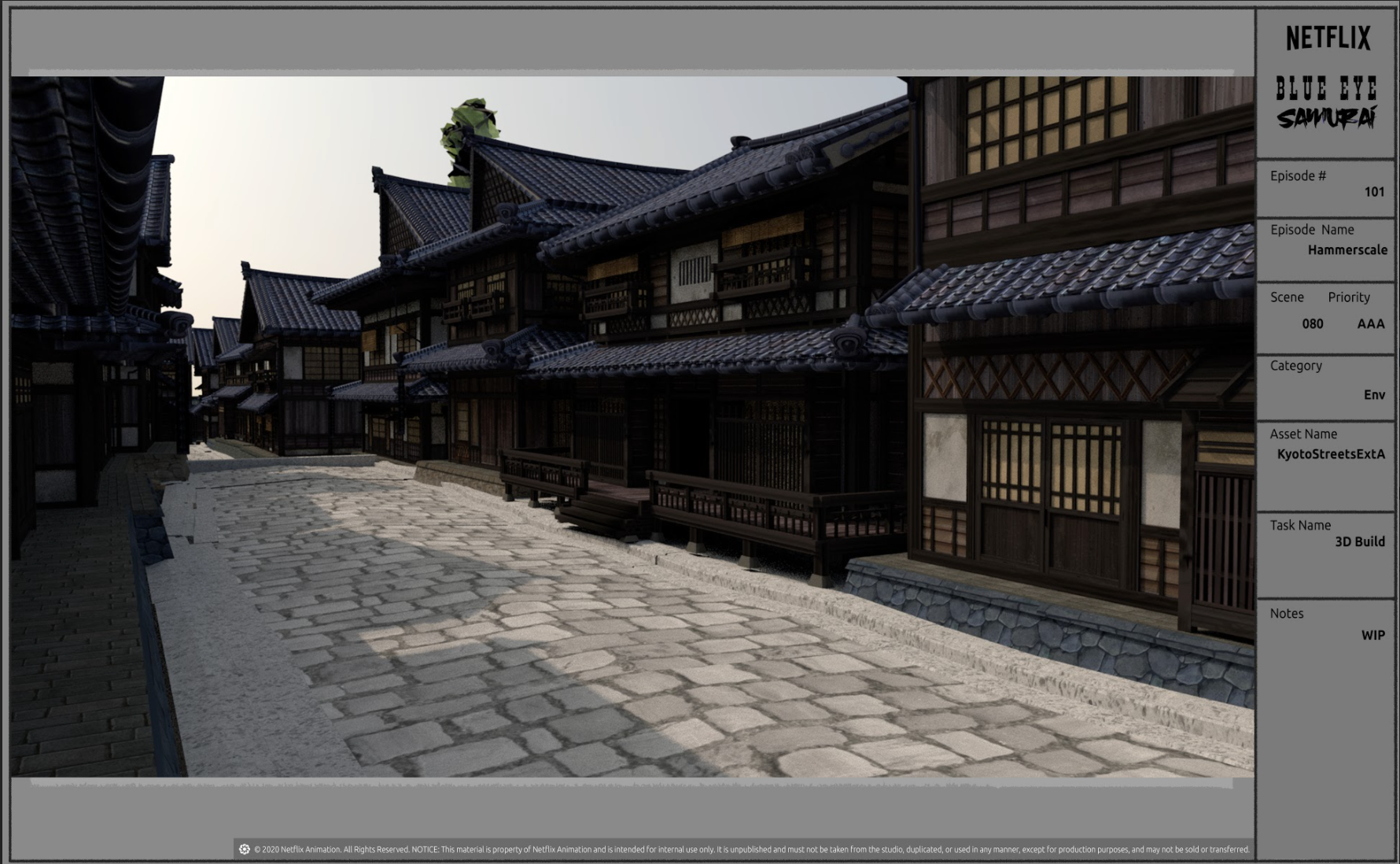Select the 'Episode #' label
Viewport: 1400px width, 864px height.
1298,175
